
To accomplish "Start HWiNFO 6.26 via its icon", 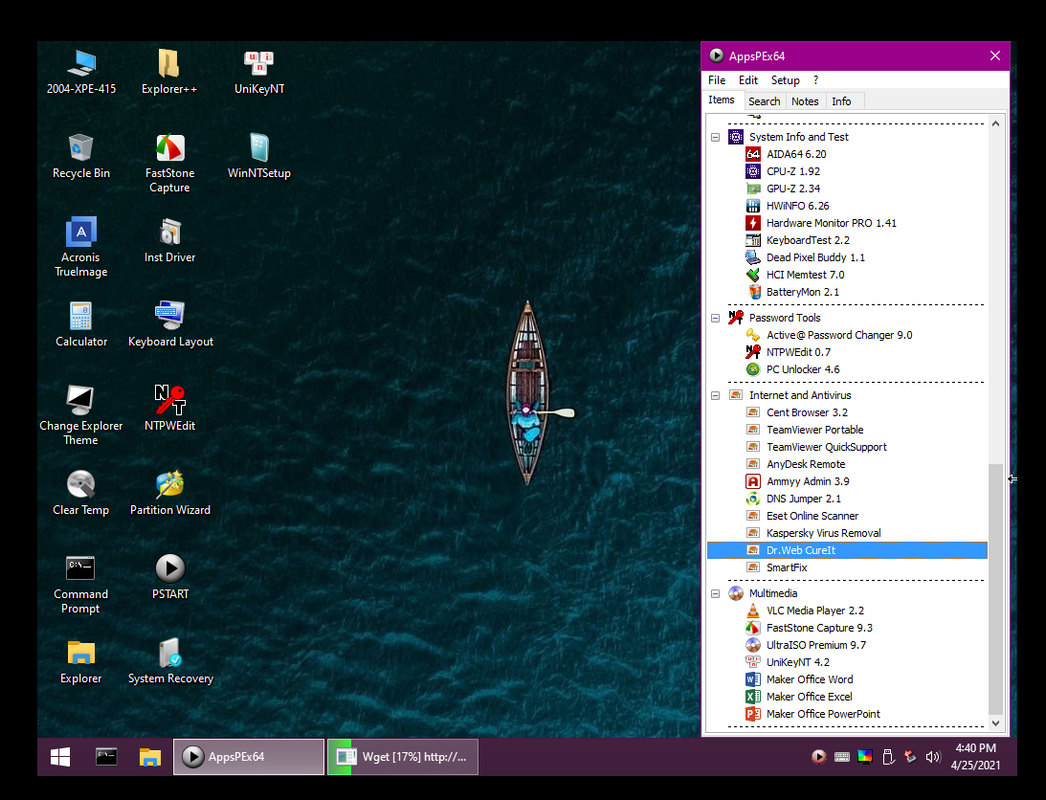I will tap(752, 206).
